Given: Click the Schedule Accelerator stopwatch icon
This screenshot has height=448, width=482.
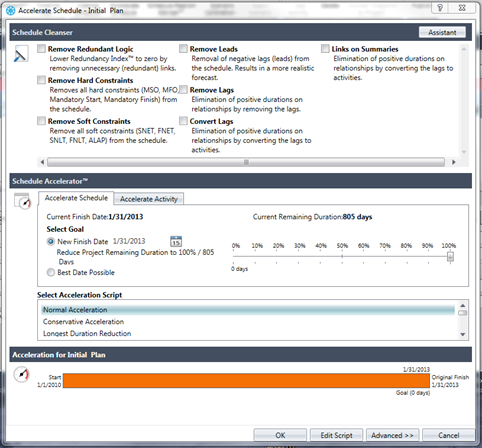Looking at the screenshot, I should [x=22, y=201].
